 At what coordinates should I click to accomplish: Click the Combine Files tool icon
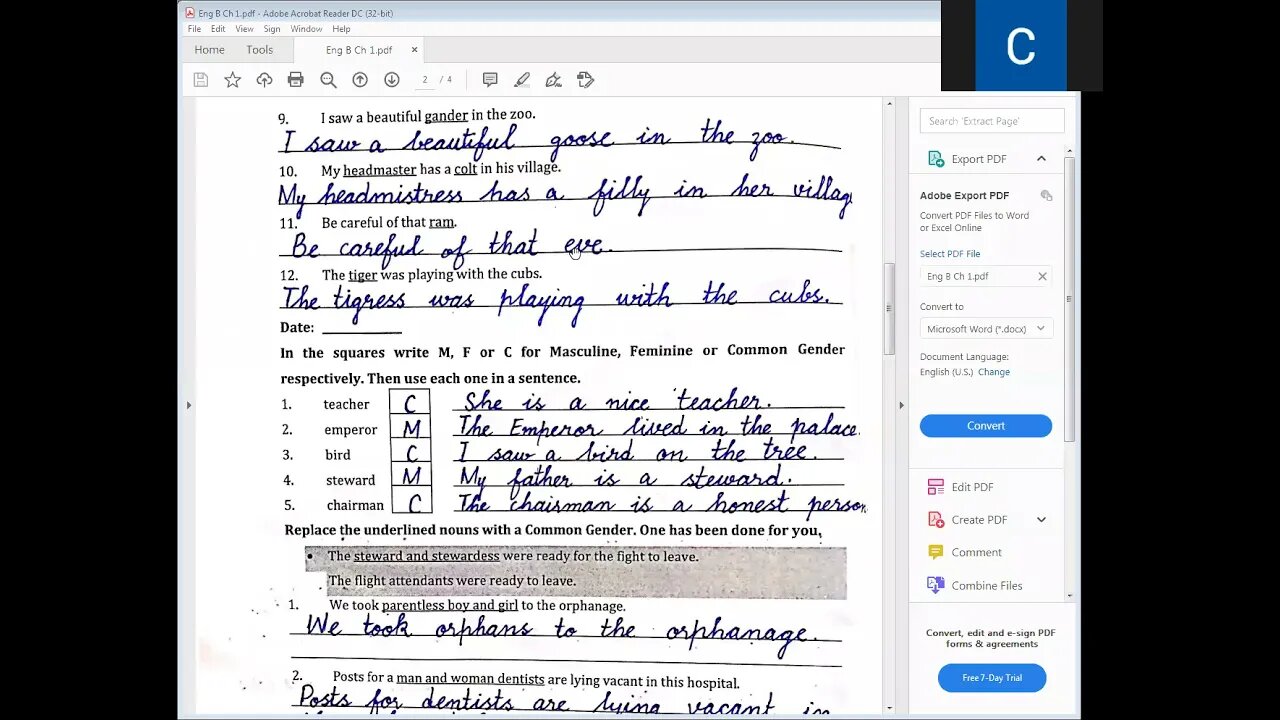pos(936,585)
